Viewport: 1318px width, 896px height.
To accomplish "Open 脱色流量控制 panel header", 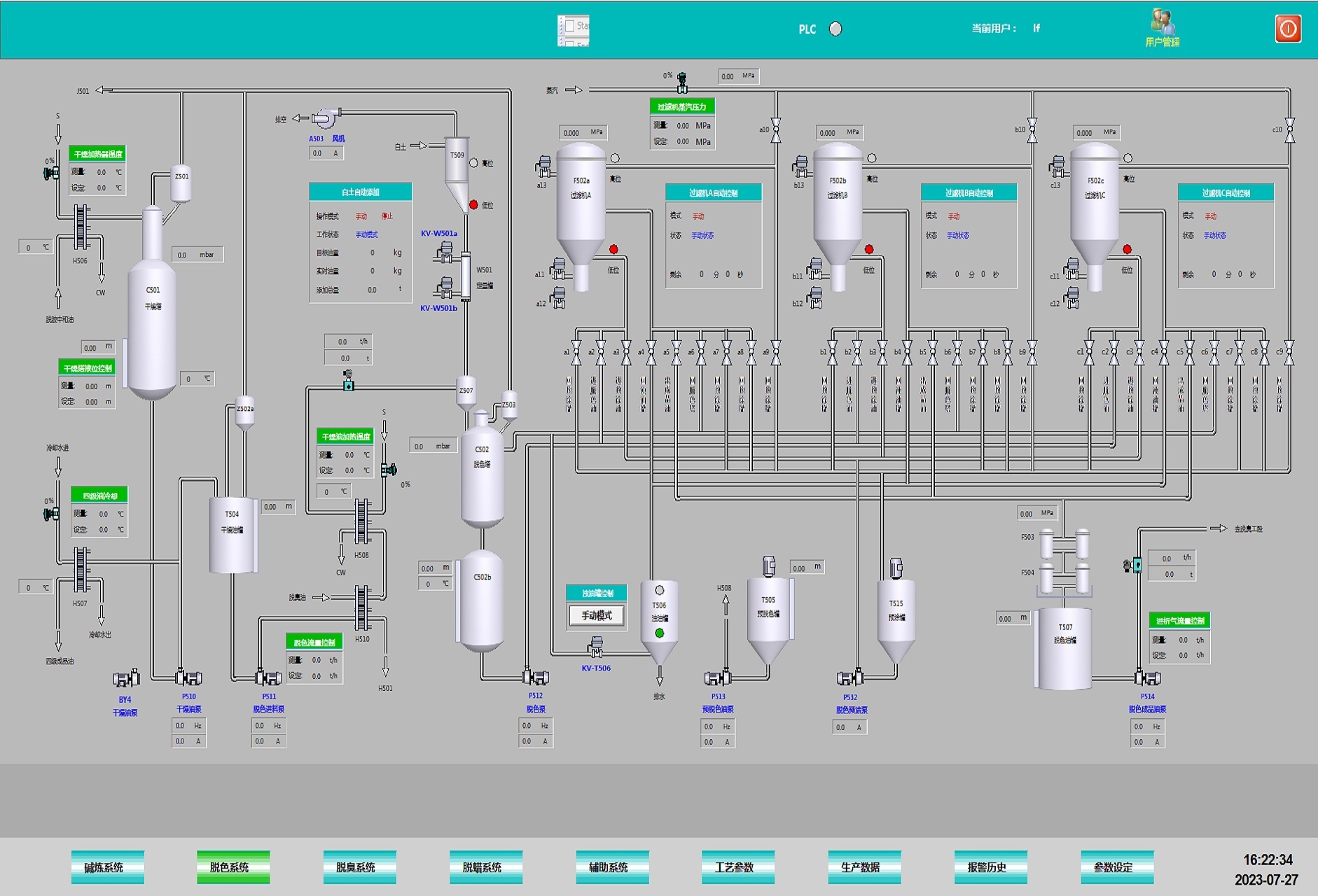I will click(x=314, y=642).
